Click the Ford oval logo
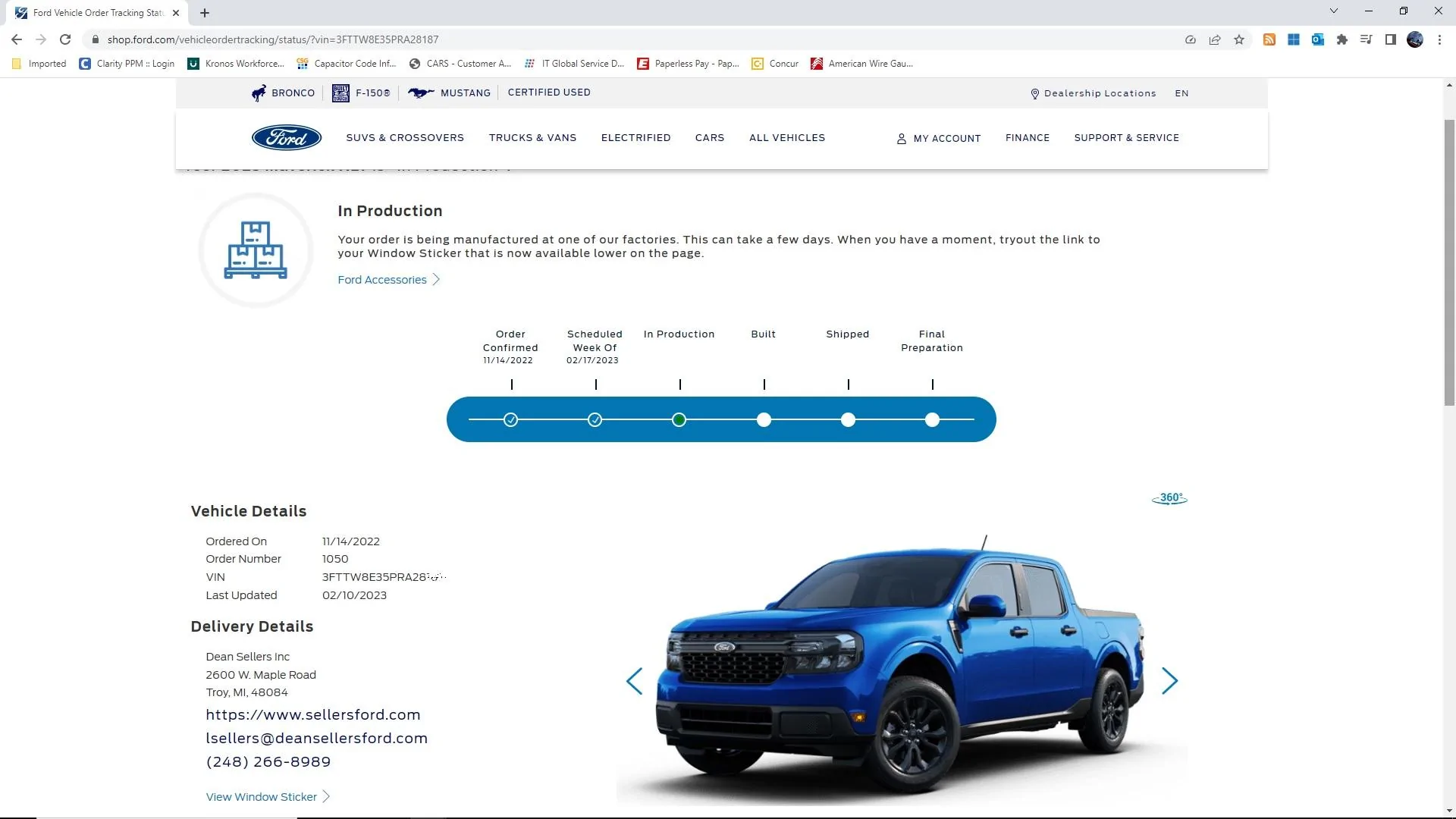The image size is (1456, 819). 287,137
